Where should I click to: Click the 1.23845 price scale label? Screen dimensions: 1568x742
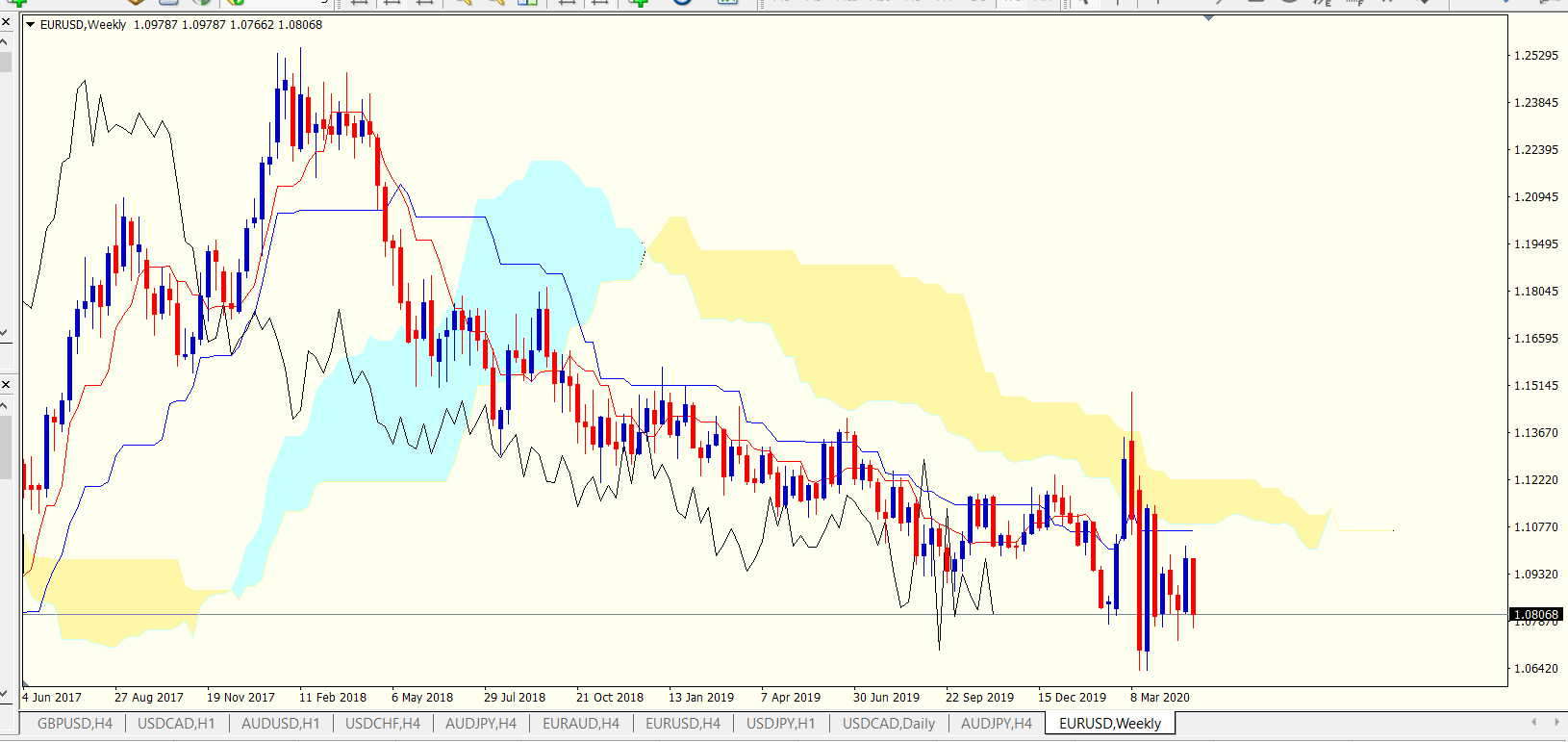point(1536,103)
